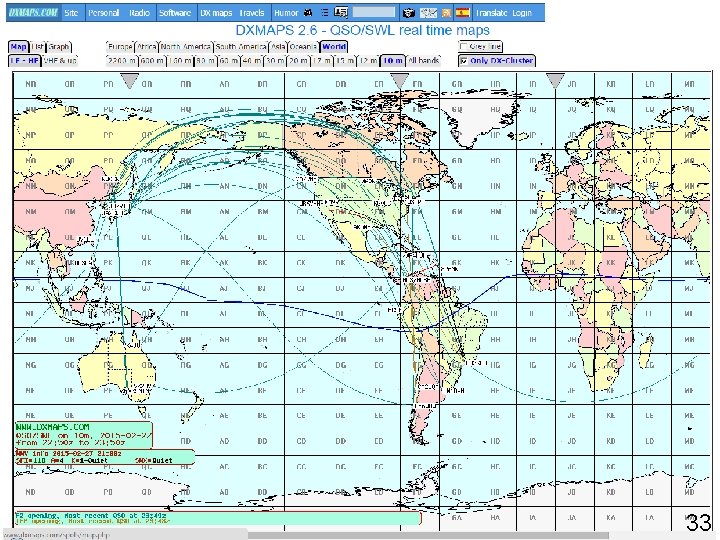Open the DX maps menu
The height and width of the screenshot is (540, 720).
pos(216,13)
